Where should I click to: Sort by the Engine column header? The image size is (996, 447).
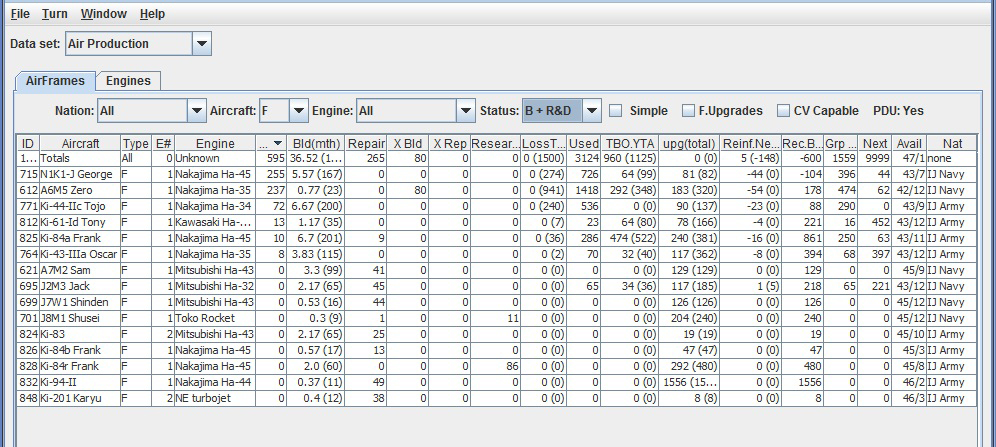tap(215, 143)
